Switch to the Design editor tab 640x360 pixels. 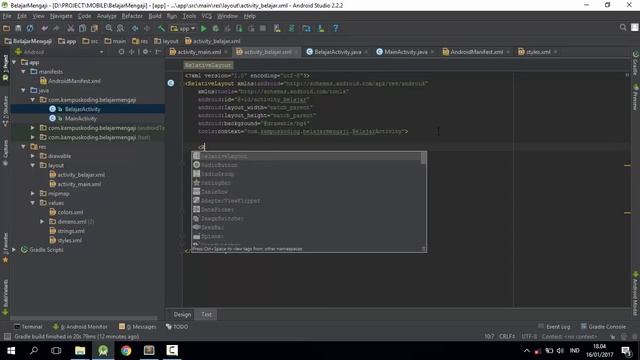[182, 314]
